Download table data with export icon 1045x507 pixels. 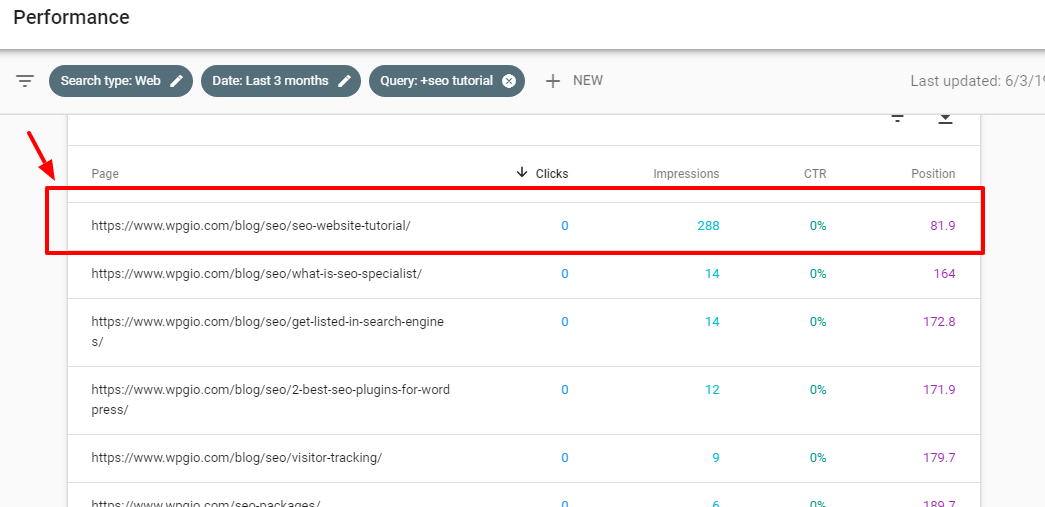coord(945,118)
